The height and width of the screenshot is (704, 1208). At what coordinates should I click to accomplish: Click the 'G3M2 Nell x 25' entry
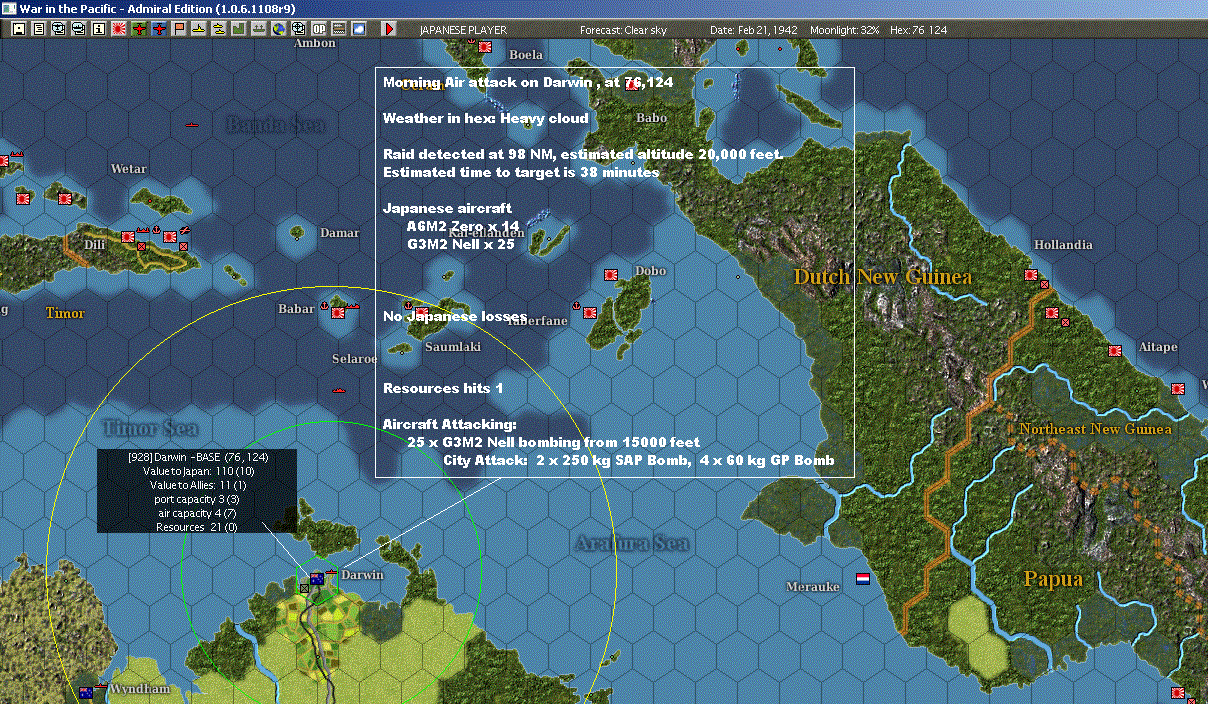(x=460, y=244)
